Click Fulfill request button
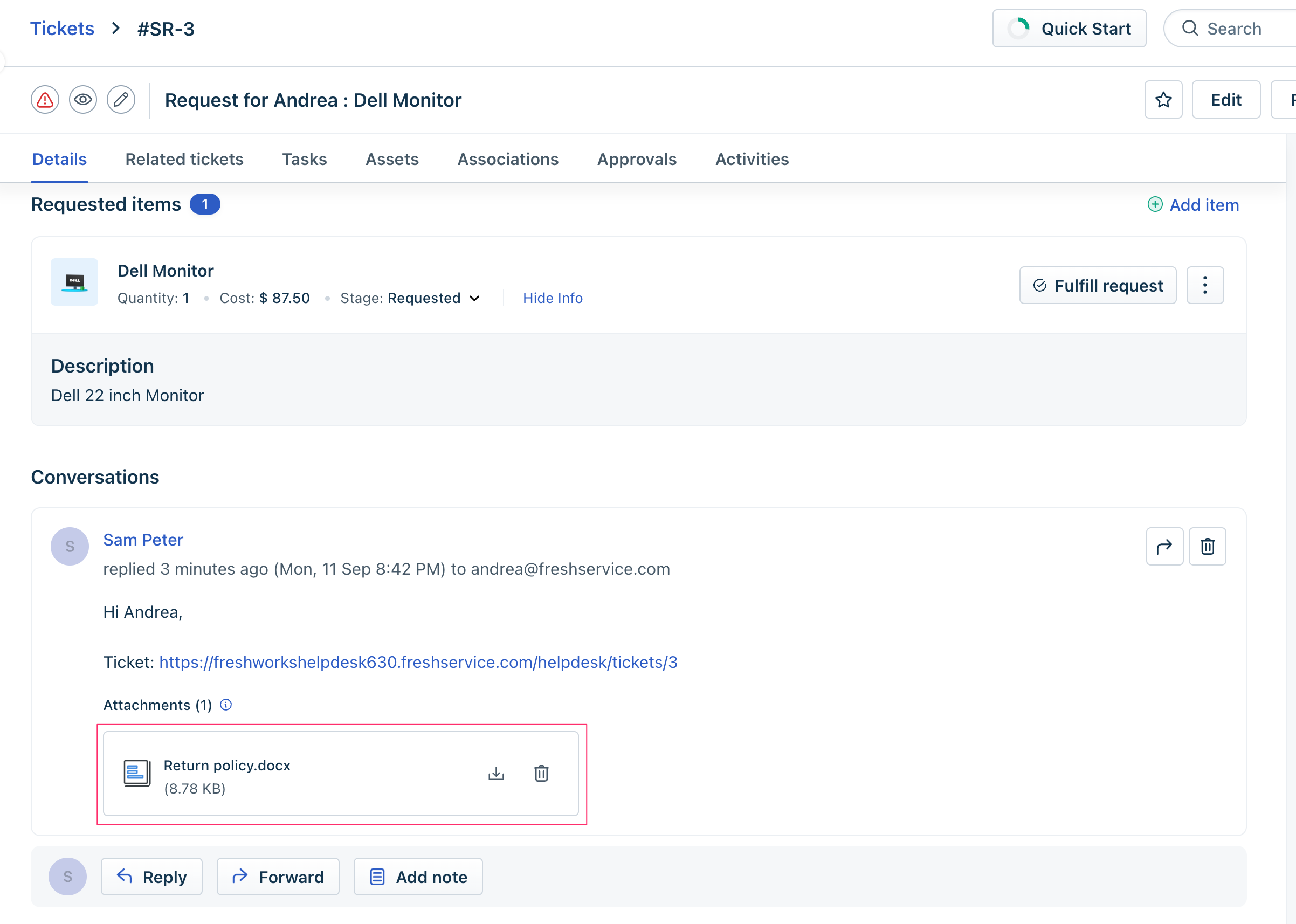Image resolution: width=1296 pixels, height=924 pixels. point(1098,286)
